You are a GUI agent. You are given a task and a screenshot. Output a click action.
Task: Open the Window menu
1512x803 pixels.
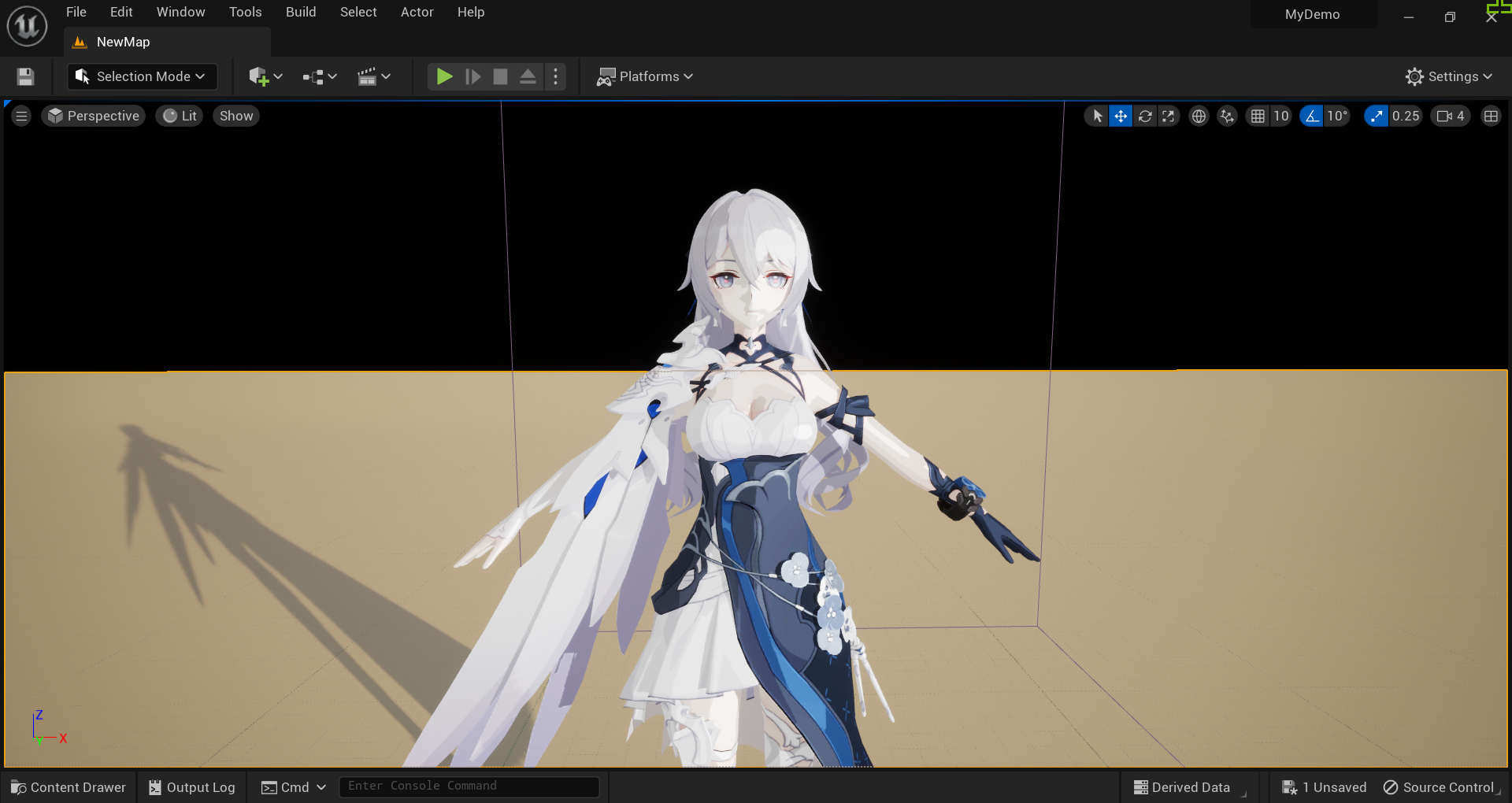click(180, 12)
